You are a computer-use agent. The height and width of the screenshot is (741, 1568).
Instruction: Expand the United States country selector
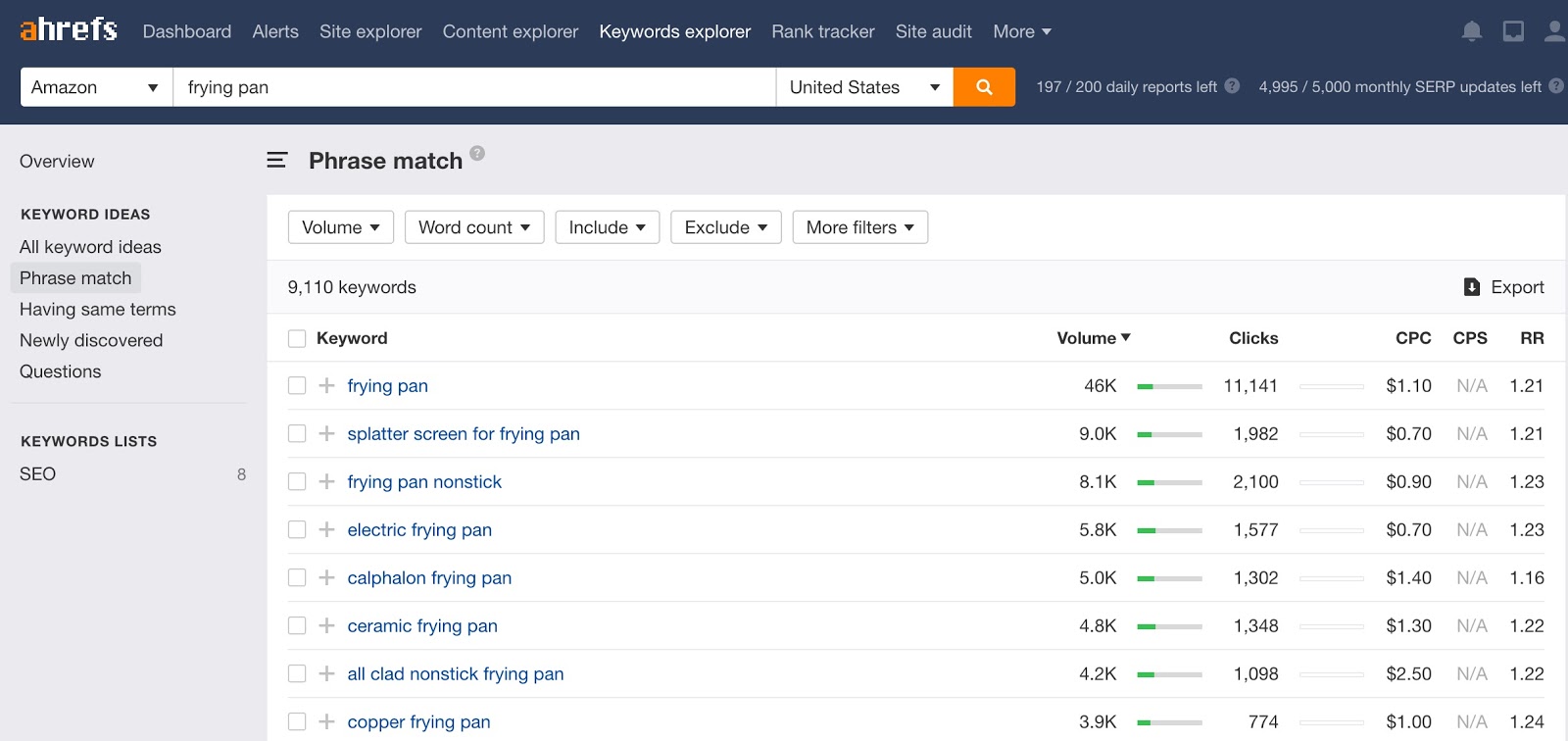863,87
